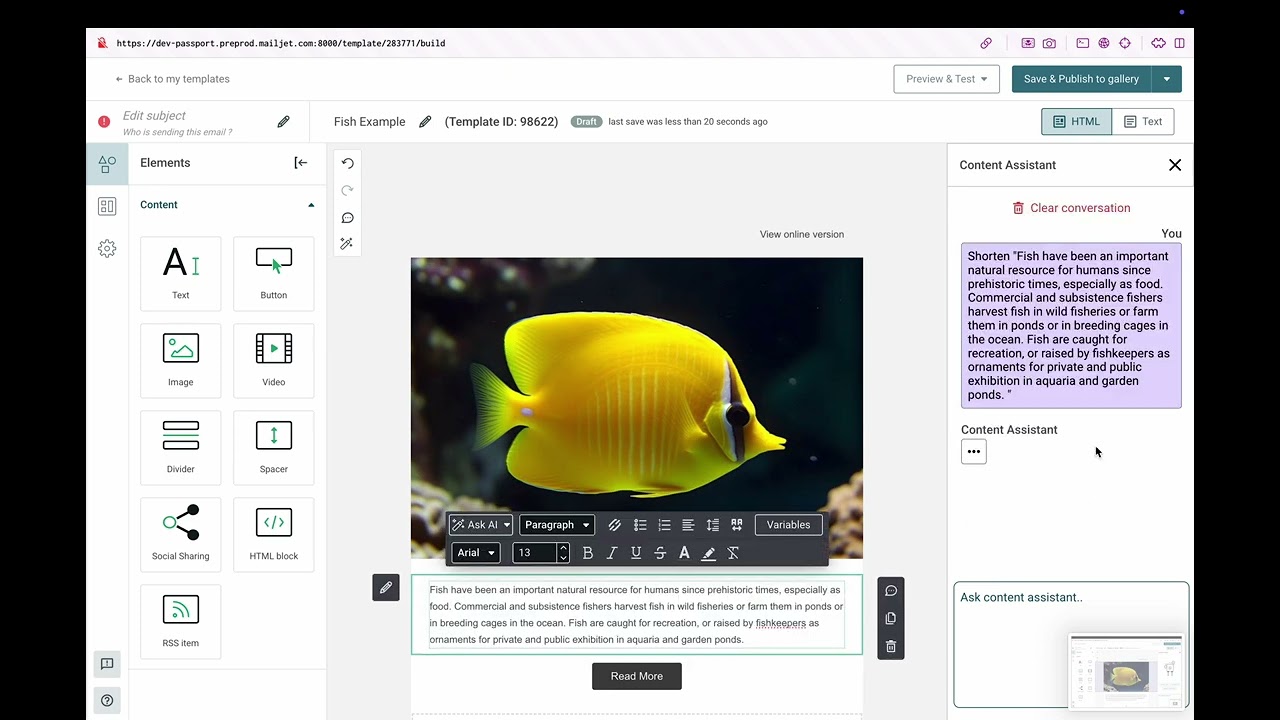The width and height of the screenshot is (1280, 720).
Task: Collapse the Content section
Action: 311,205
